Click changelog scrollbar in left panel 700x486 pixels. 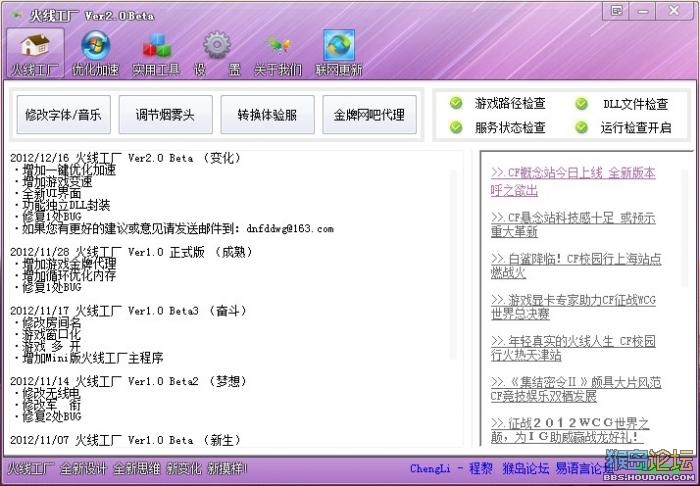(x=453, y=264)
